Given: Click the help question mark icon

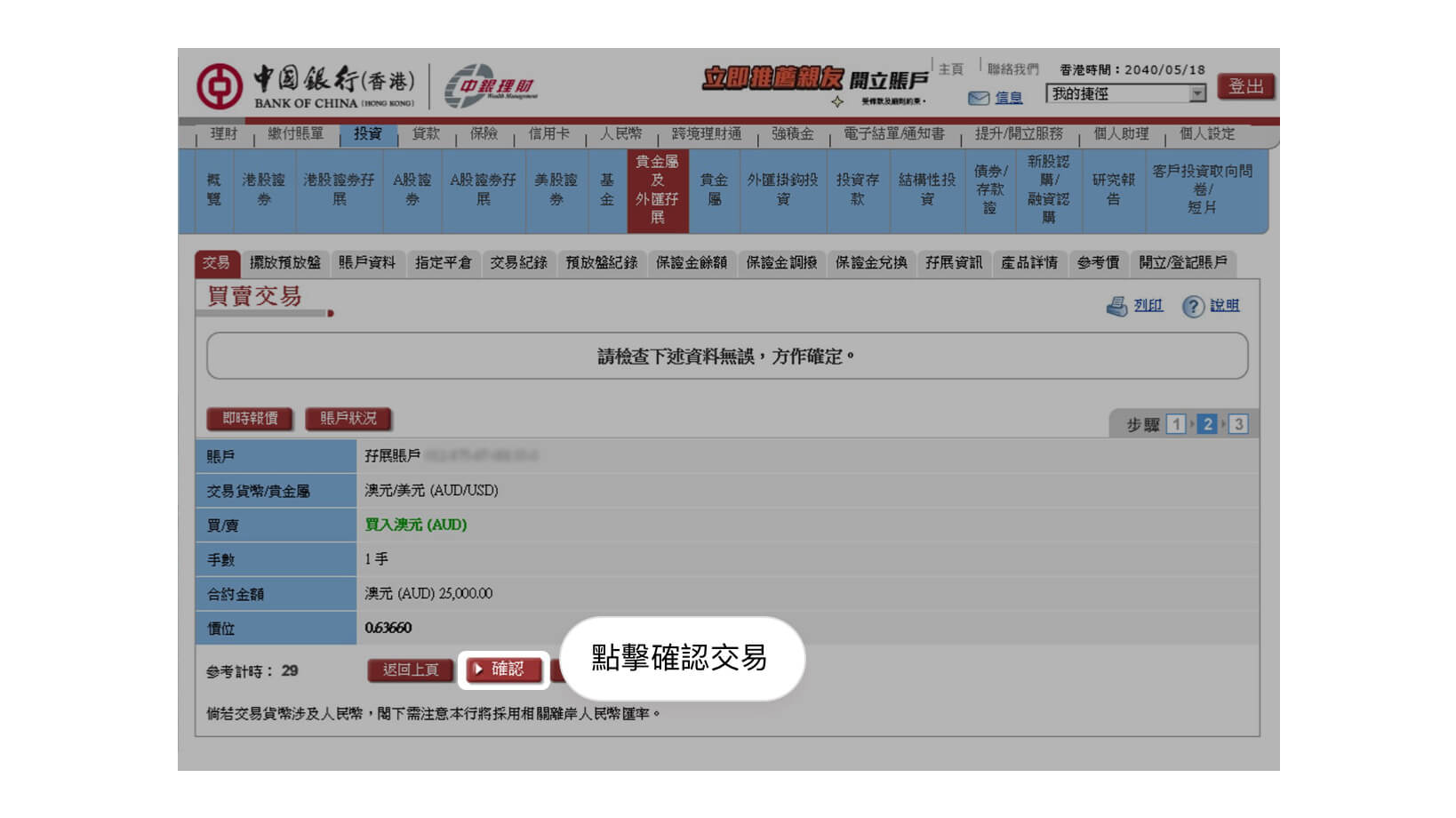Looking at the screenshot, I should (x=1193, y=306).
